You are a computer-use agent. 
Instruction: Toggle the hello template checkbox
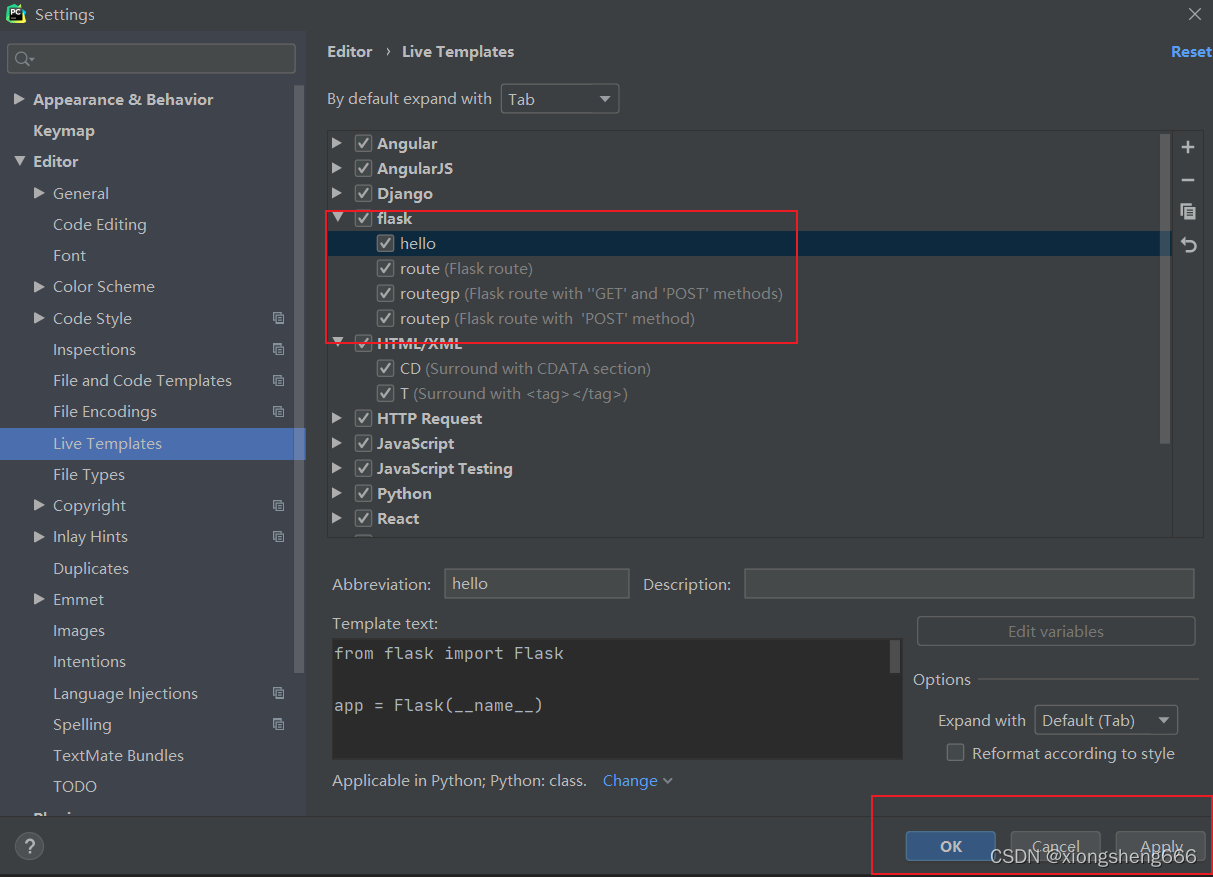tap(385, 243)
